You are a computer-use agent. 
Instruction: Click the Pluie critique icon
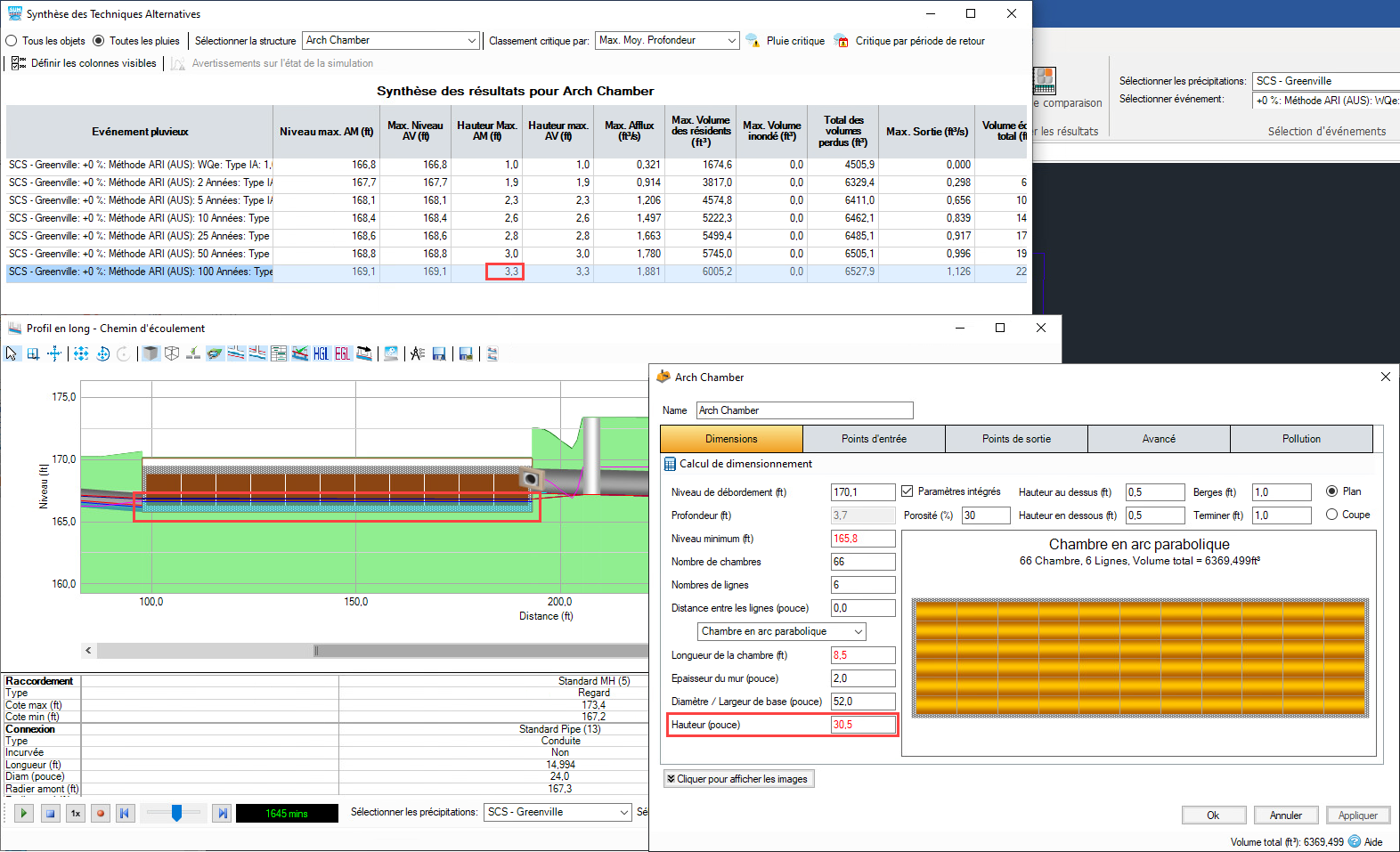[753, 40]
